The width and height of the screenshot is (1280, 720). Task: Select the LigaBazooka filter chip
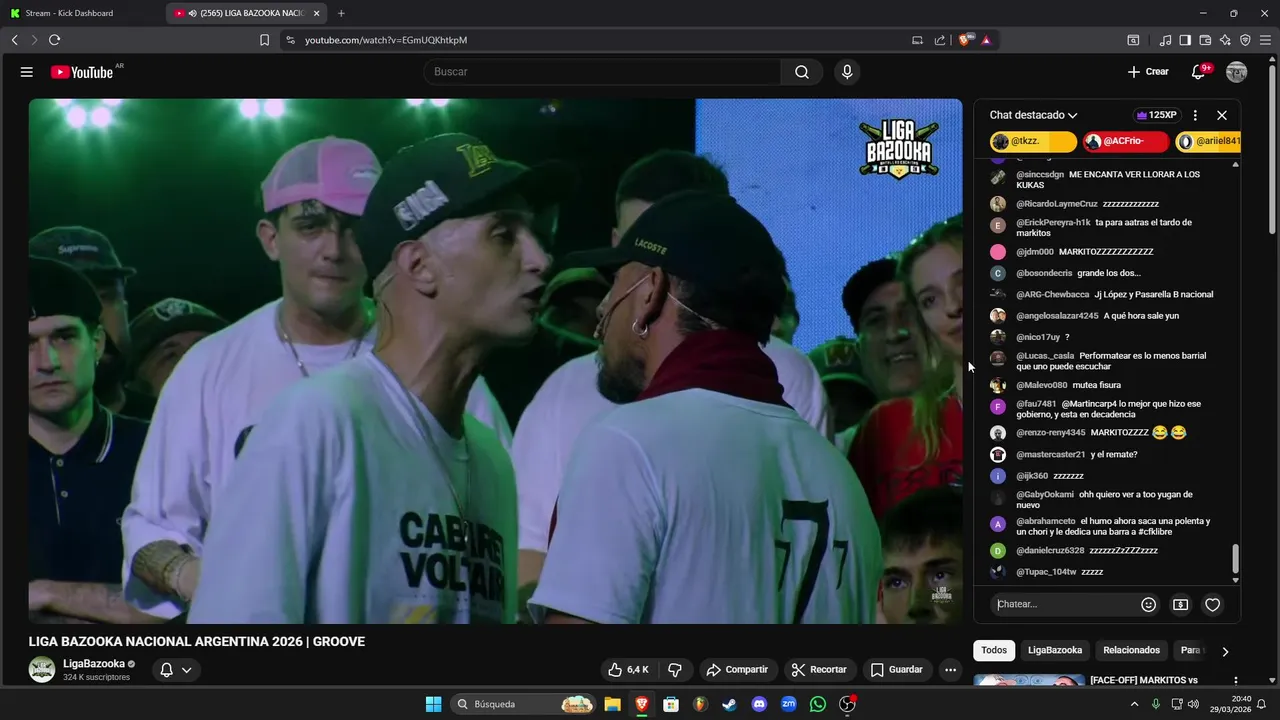1055,650
